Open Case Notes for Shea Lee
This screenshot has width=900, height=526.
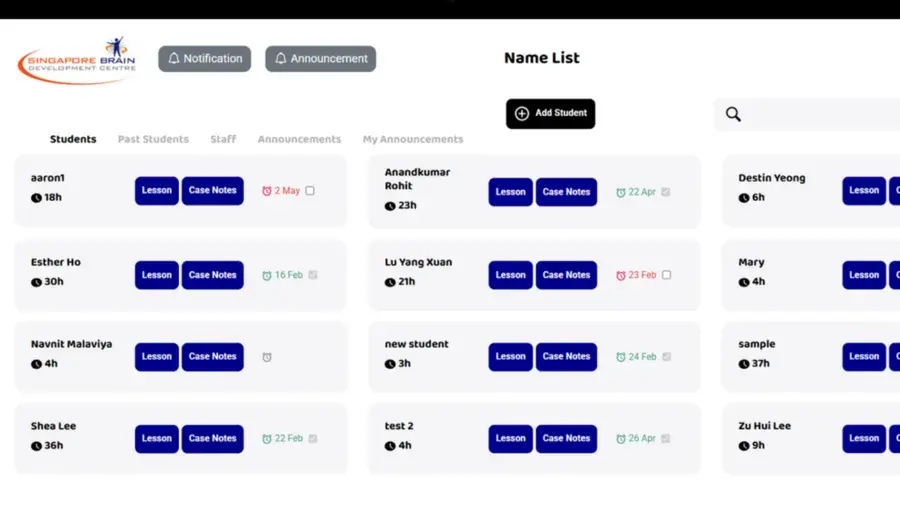212,439
